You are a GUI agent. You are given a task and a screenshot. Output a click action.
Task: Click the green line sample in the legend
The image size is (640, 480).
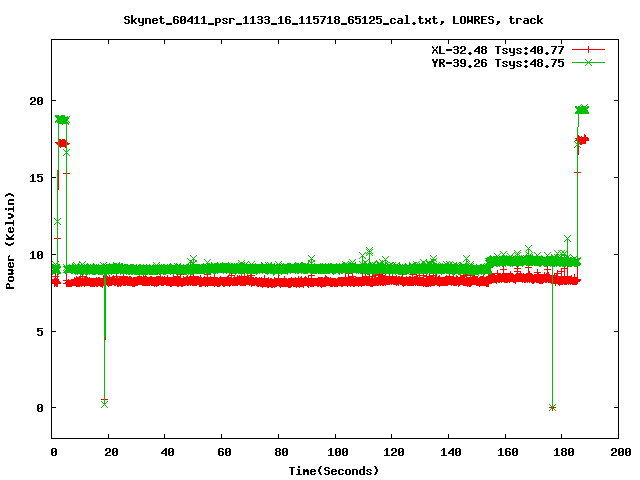pyautogui.click(x=588, y=62)
